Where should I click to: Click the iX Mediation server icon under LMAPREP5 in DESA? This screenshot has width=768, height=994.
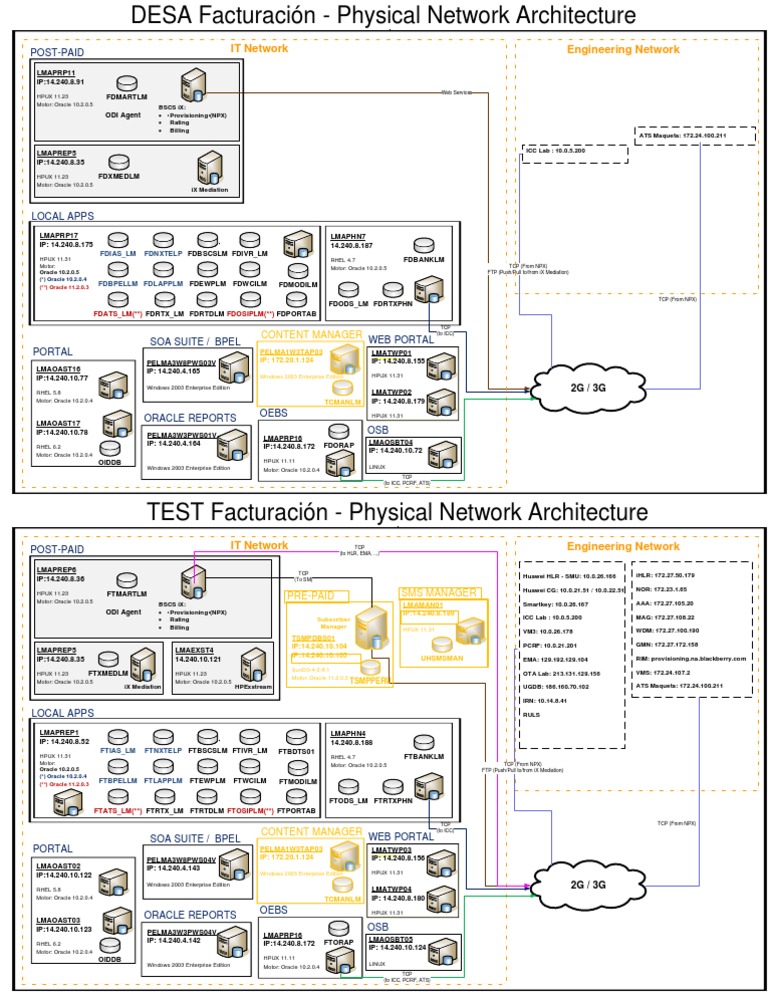pos(210,168)
